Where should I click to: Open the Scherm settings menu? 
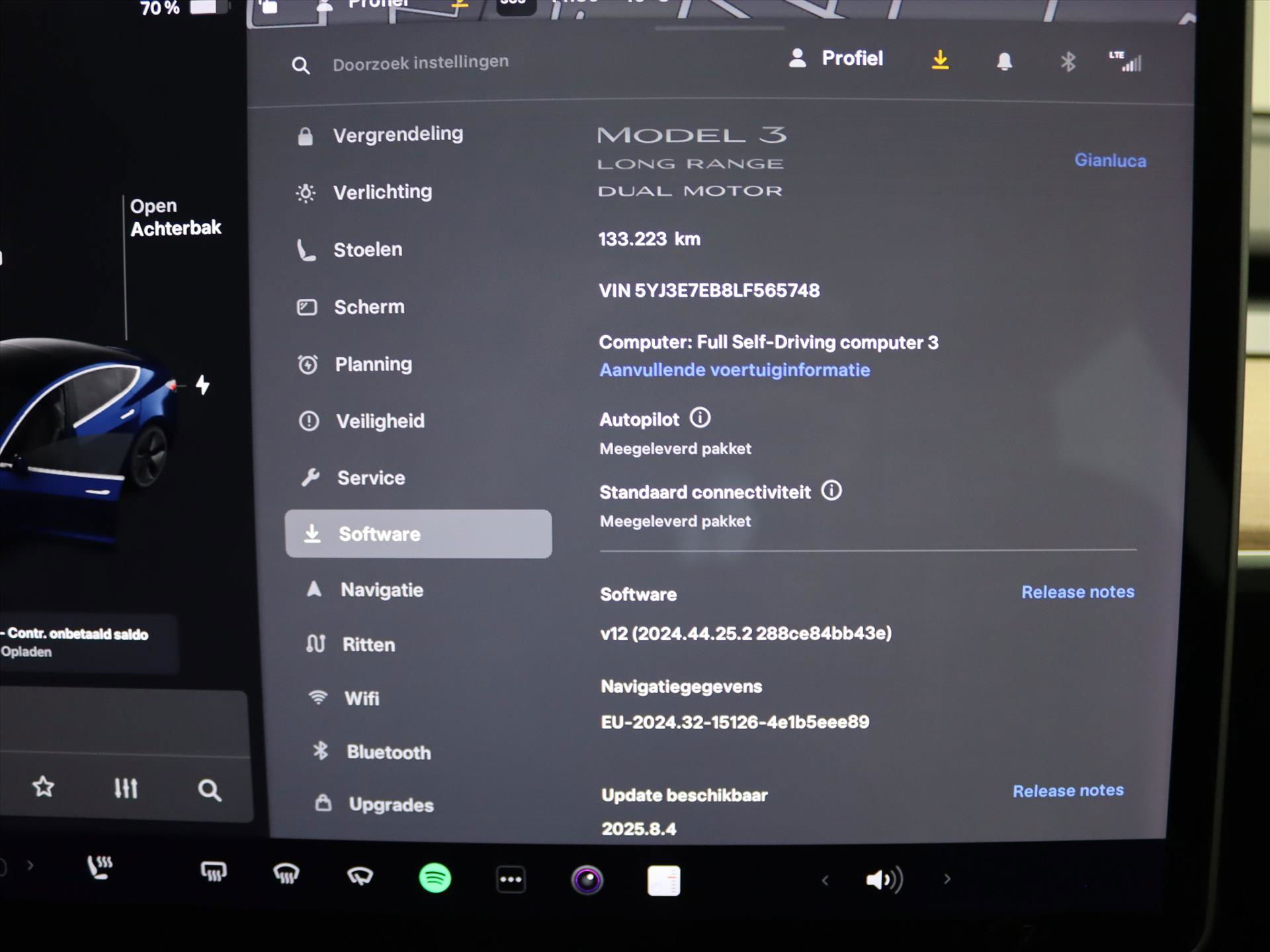351,307
